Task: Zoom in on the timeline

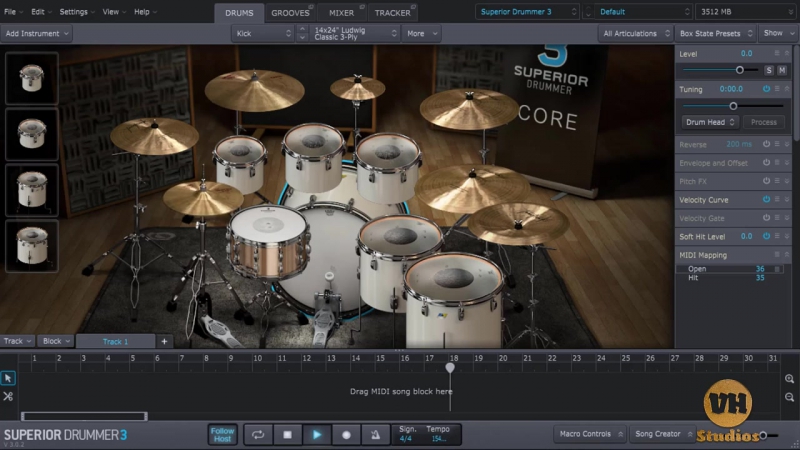Action: [x=789, y=379]
